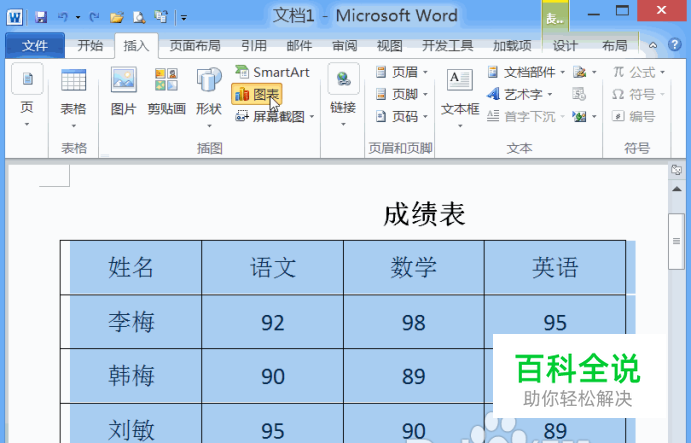Image resolution: width=691 pixels, height=443 pixels.
Task: Click the 李梅 name cell
Action: pyautogui.click(x=131, y=322)
